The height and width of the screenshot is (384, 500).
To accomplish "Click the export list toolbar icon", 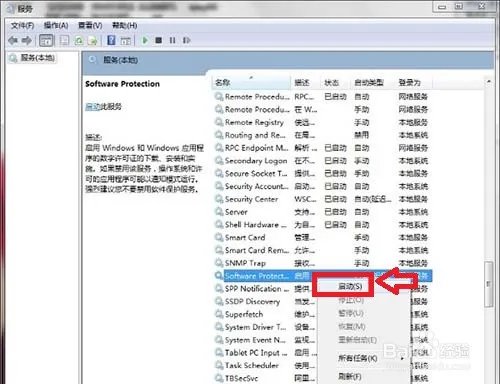I will [x=92, y=41].
